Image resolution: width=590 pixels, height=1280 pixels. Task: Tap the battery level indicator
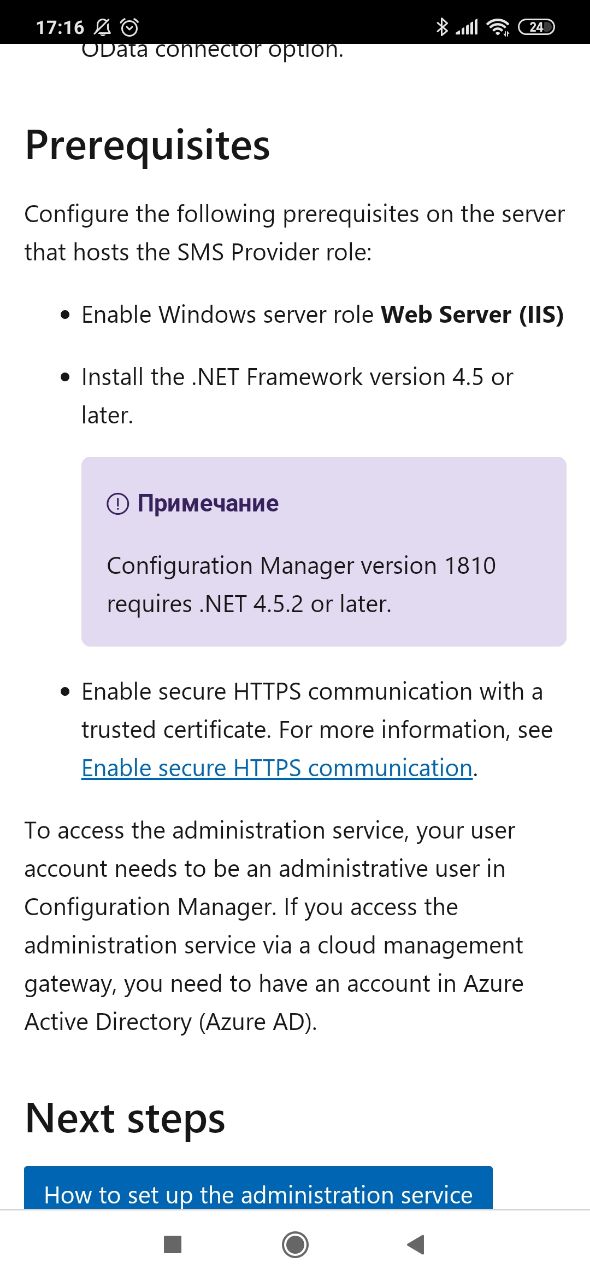click(x=537, y=27)
